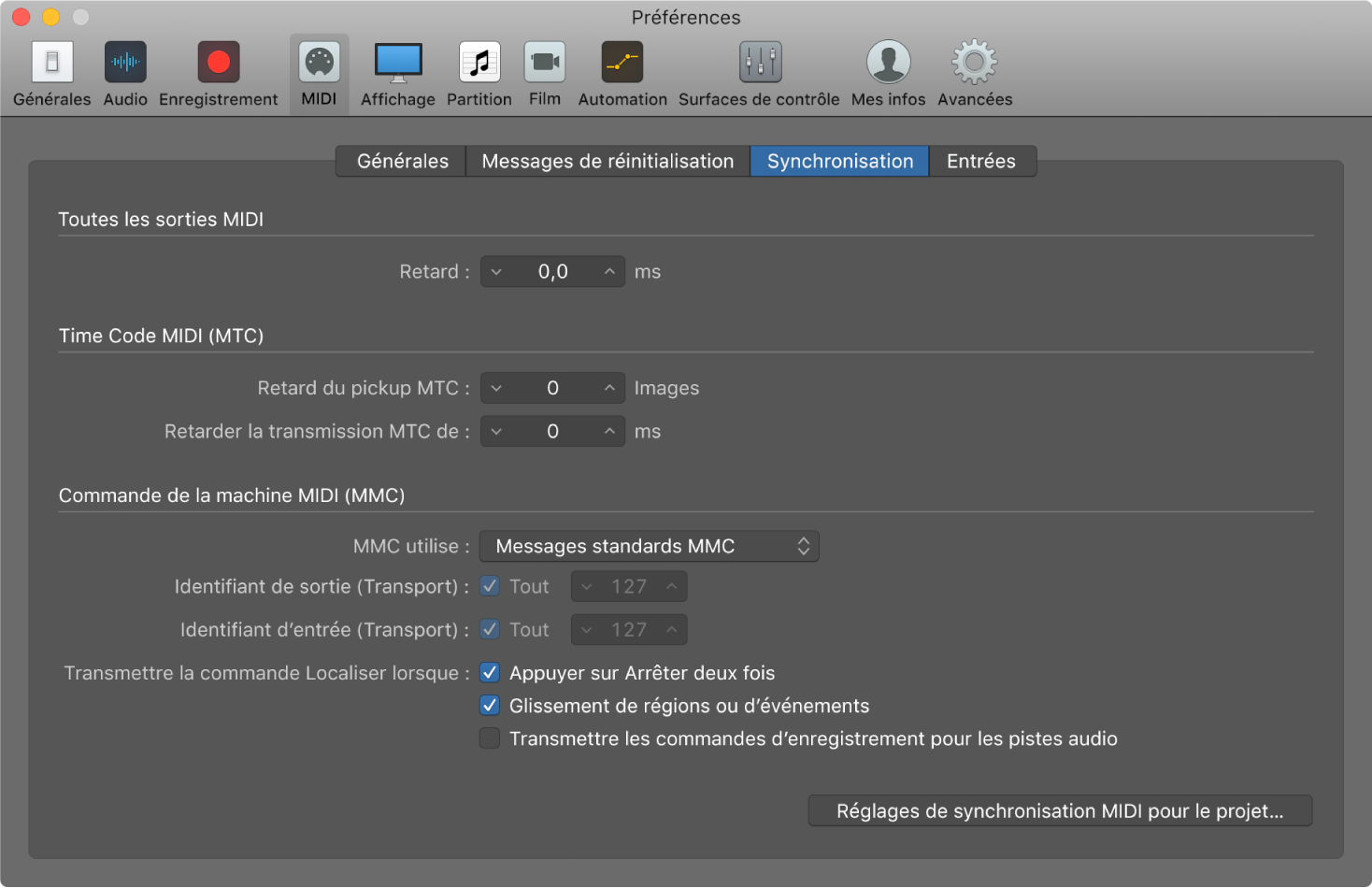Open the Messages de réinitialisation tab
The width and height of the screenshot is (1372, 888).
[x=607, y=161]
